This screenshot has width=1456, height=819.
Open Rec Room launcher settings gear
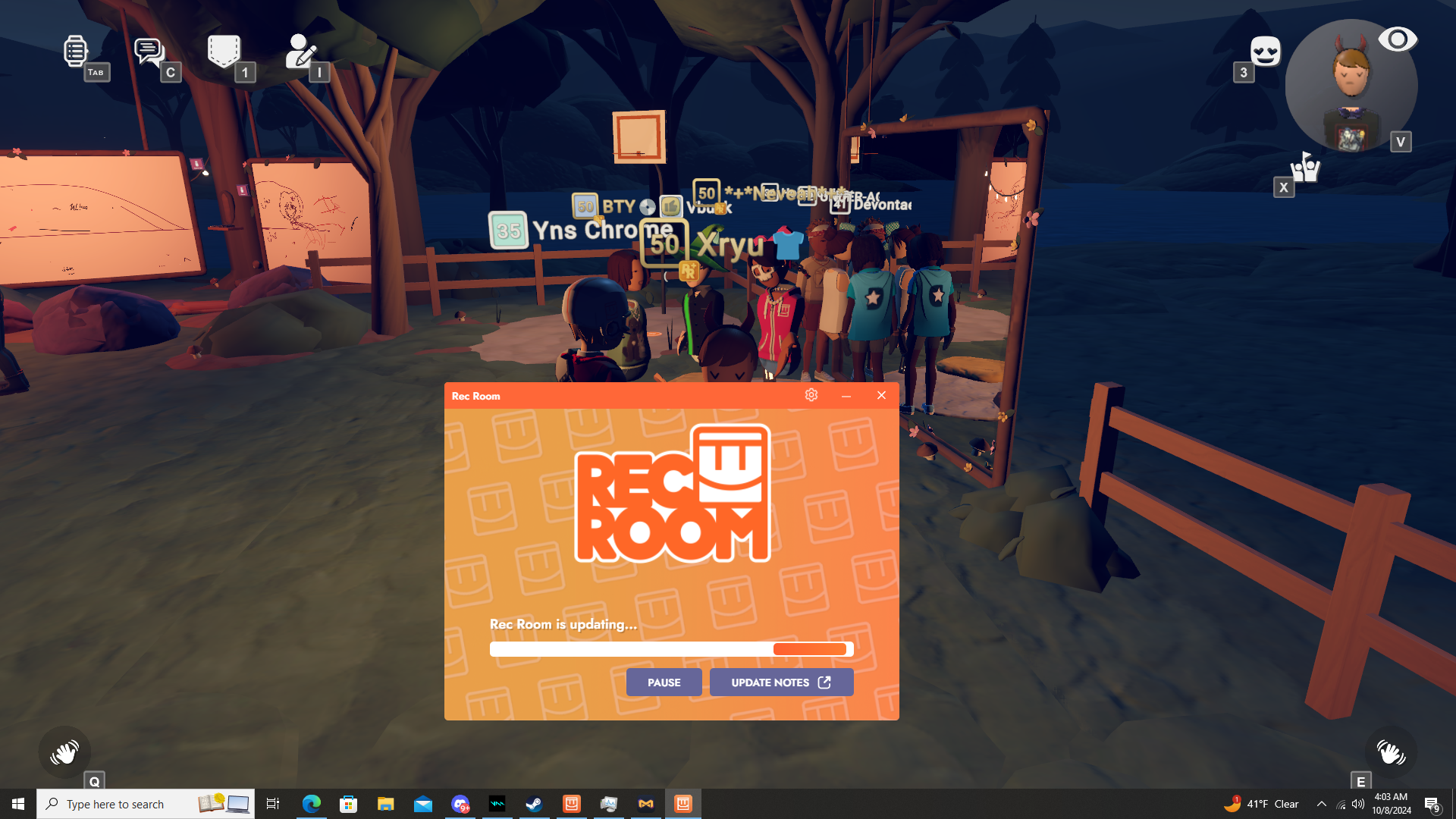pos(811,395)
